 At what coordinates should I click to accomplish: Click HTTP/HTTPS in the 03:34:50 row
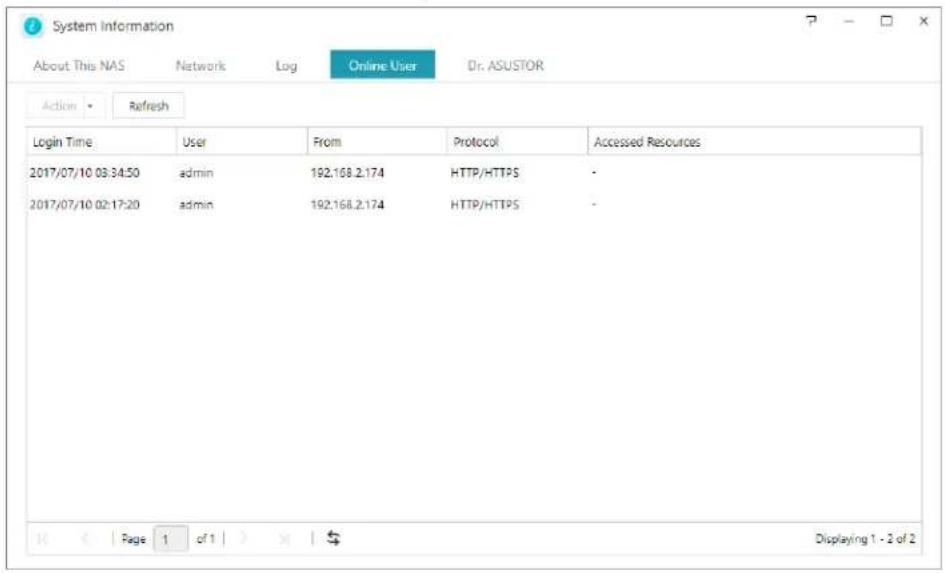485,173
